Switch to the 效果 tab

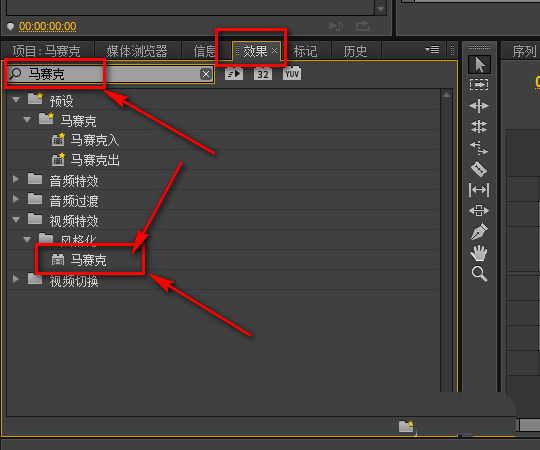pos(255,51)
